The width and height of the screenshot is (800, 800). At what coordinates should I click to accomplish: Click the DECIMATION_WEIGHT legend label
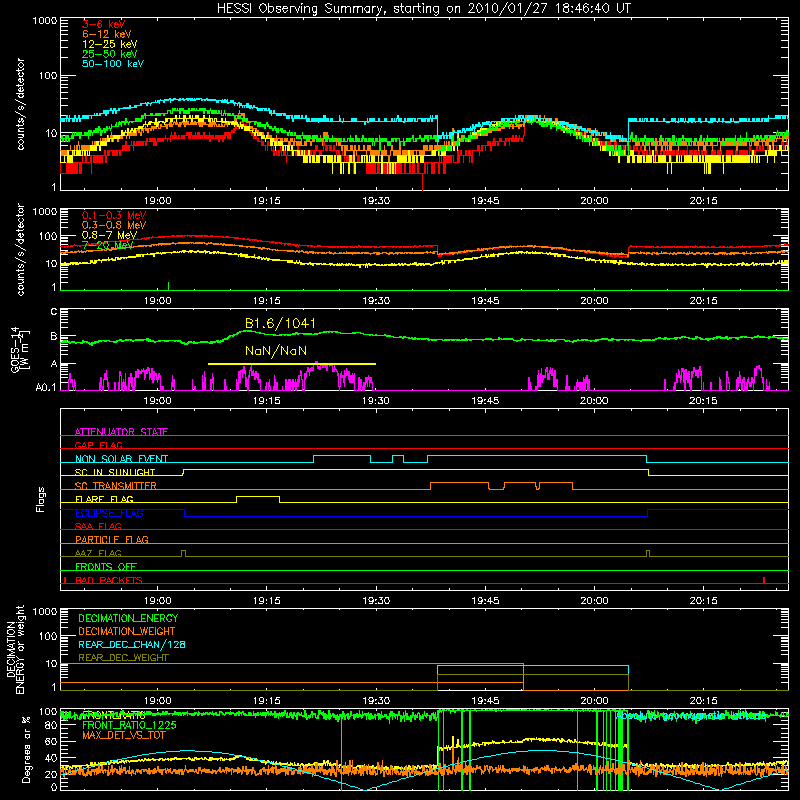127,631
